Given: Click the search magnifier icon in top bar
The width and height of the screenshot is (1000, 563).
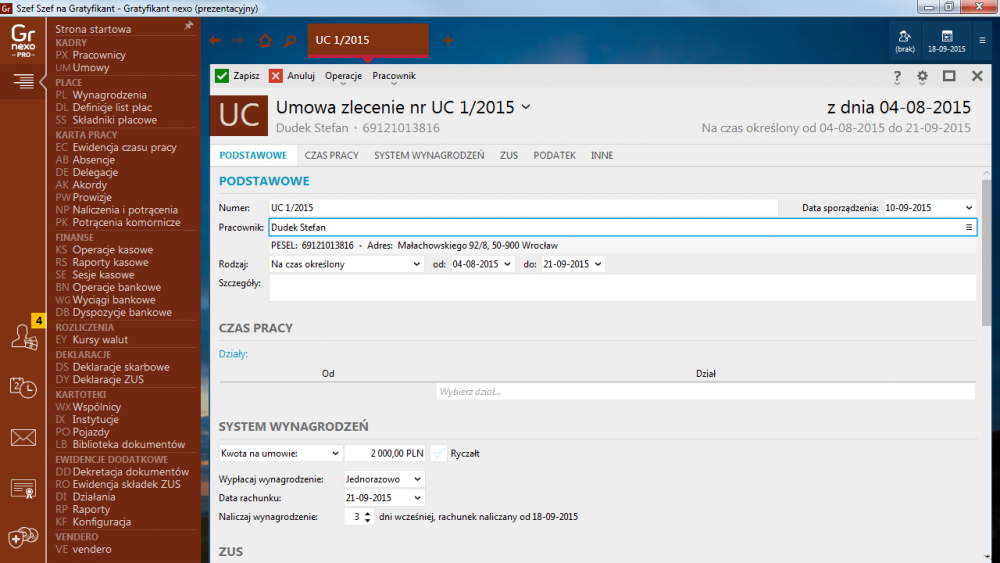Looking at the screenshot, I should coord(289,41).
